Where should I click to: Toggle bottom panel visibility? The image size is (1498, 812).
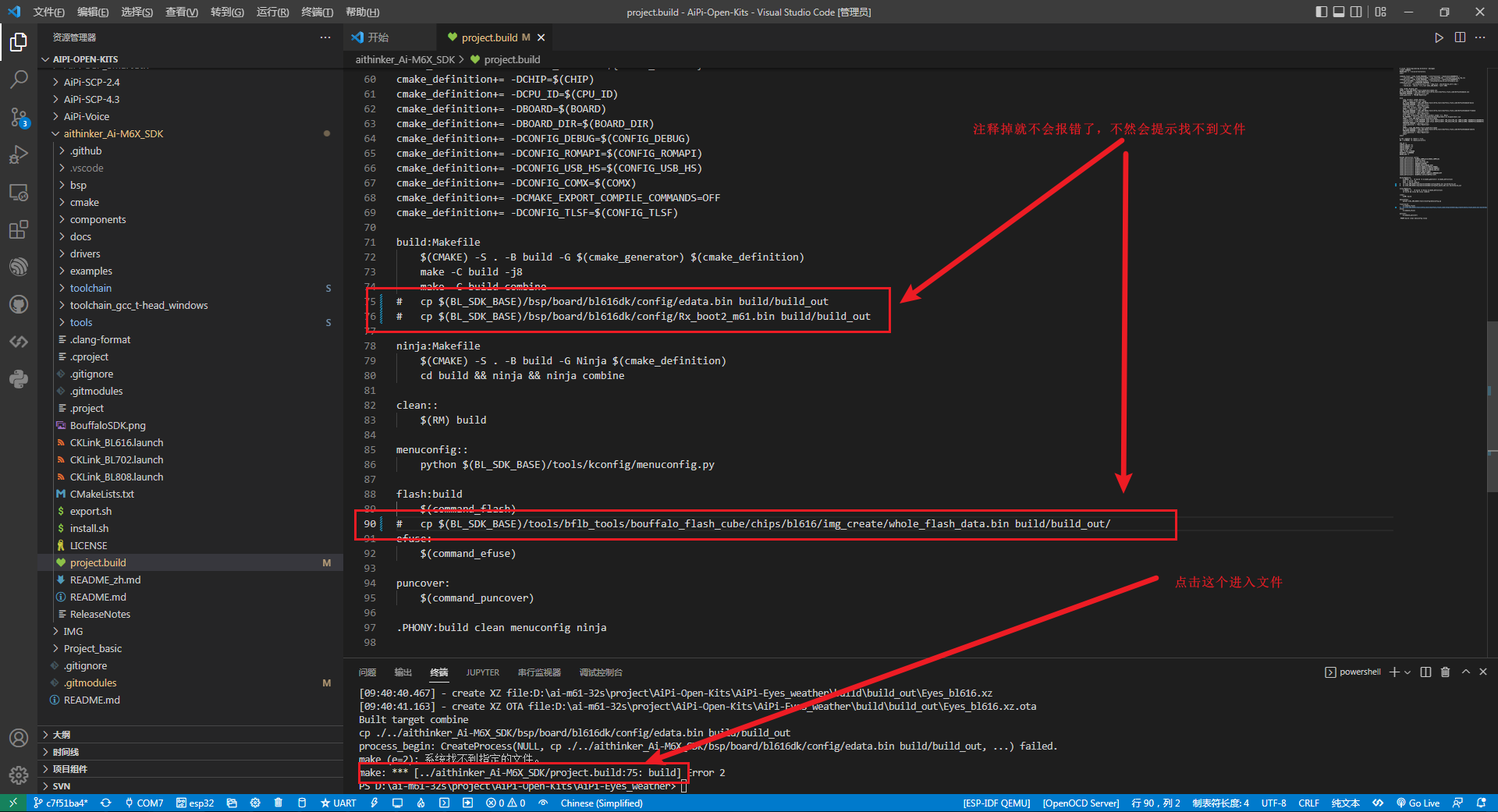pos(1339,12)
